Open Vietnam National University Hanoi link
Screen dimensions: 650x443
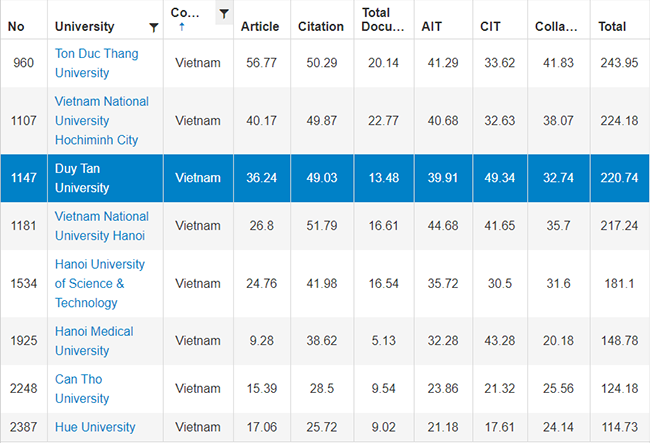tap(99, 225)
